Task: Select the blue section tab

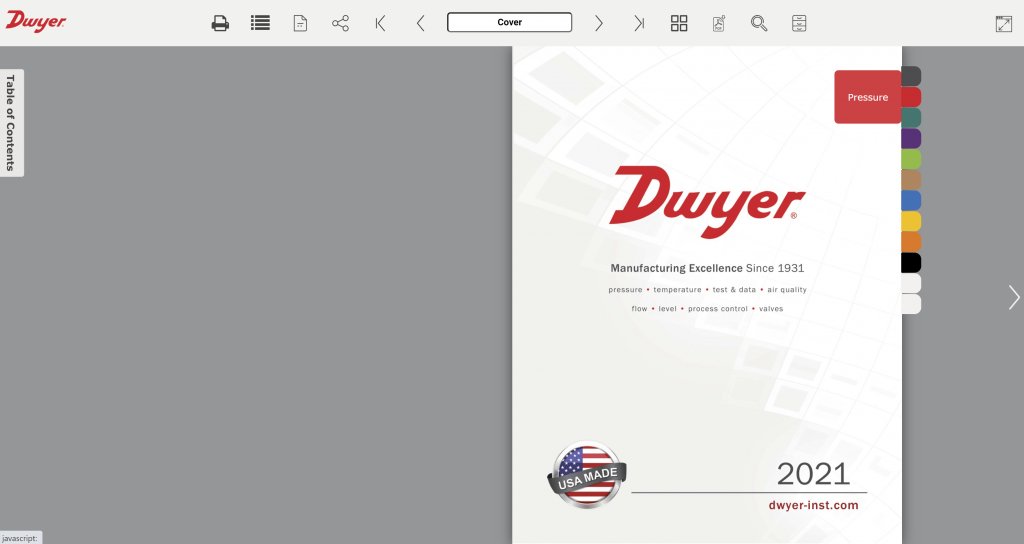Action: point(911,200)
